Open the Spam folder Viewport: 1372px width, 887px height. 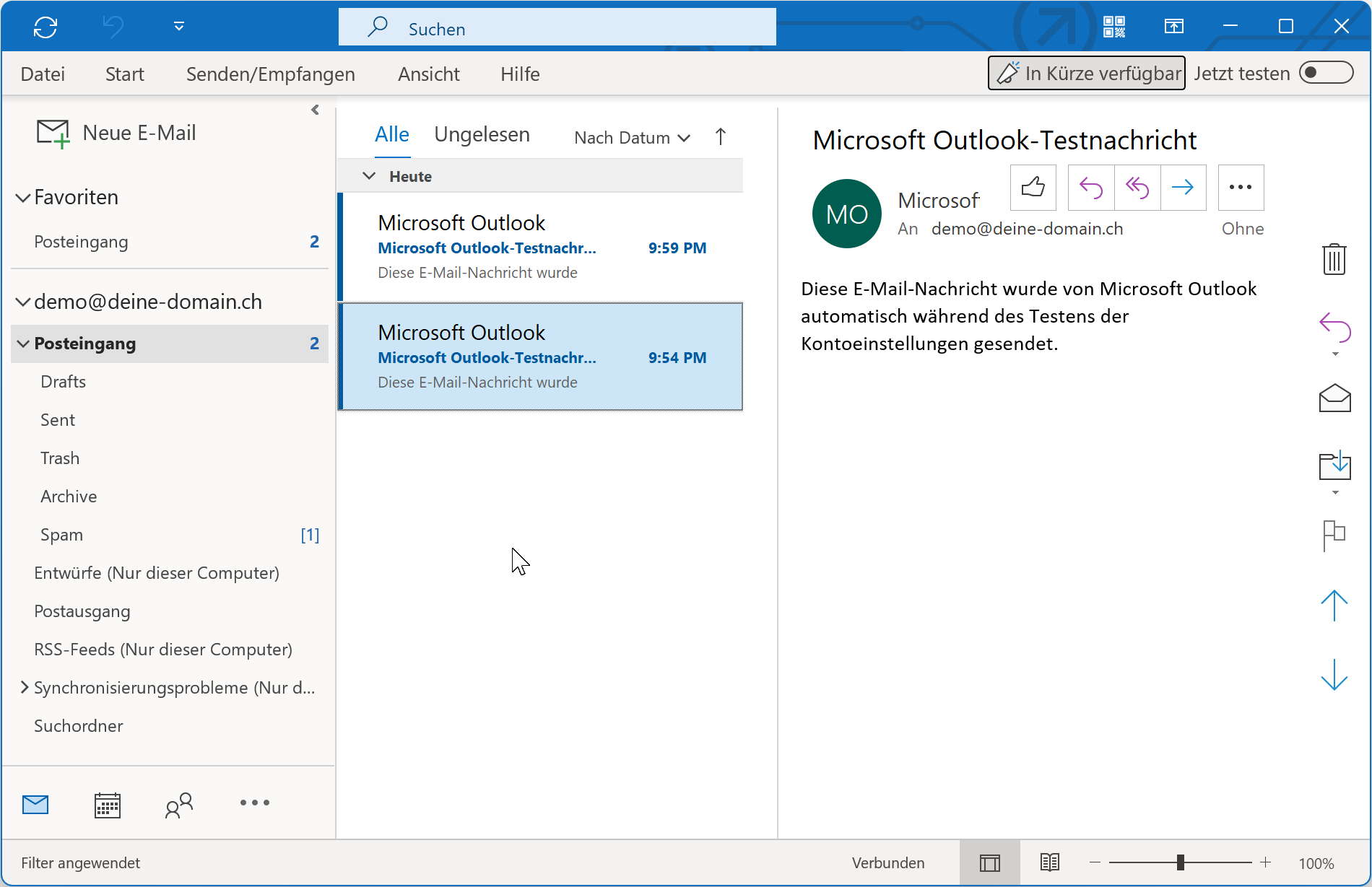170,535
